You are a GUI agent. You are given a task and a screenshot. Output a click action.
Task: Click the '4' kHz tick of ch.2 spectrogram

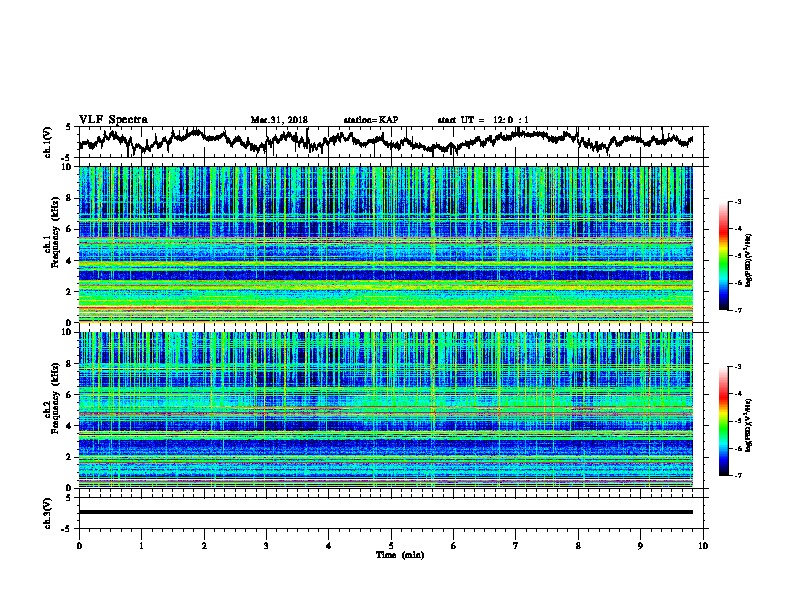(x=71, y=426)
